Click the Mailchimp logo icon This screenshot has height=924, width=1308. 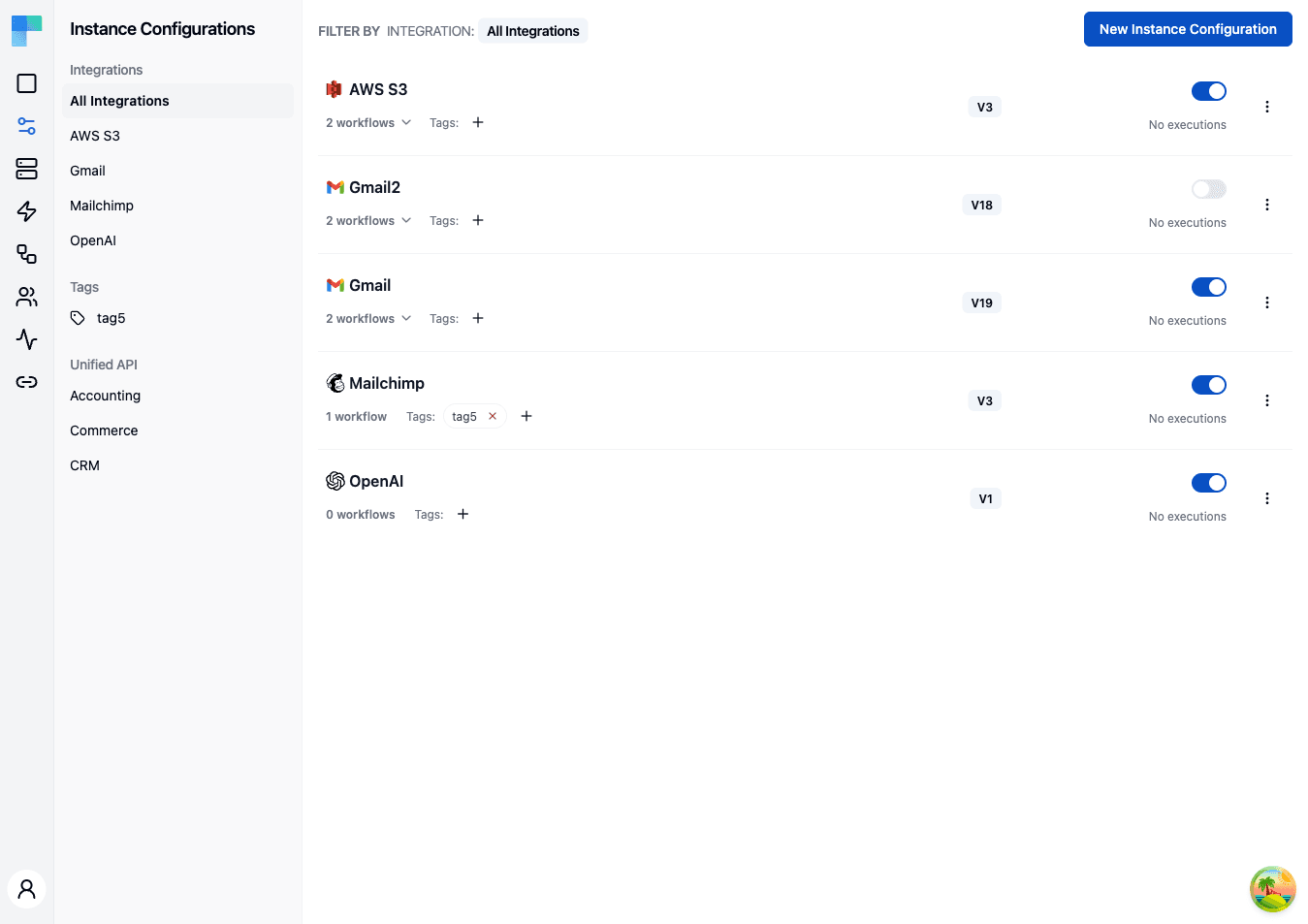coord(335,383)
